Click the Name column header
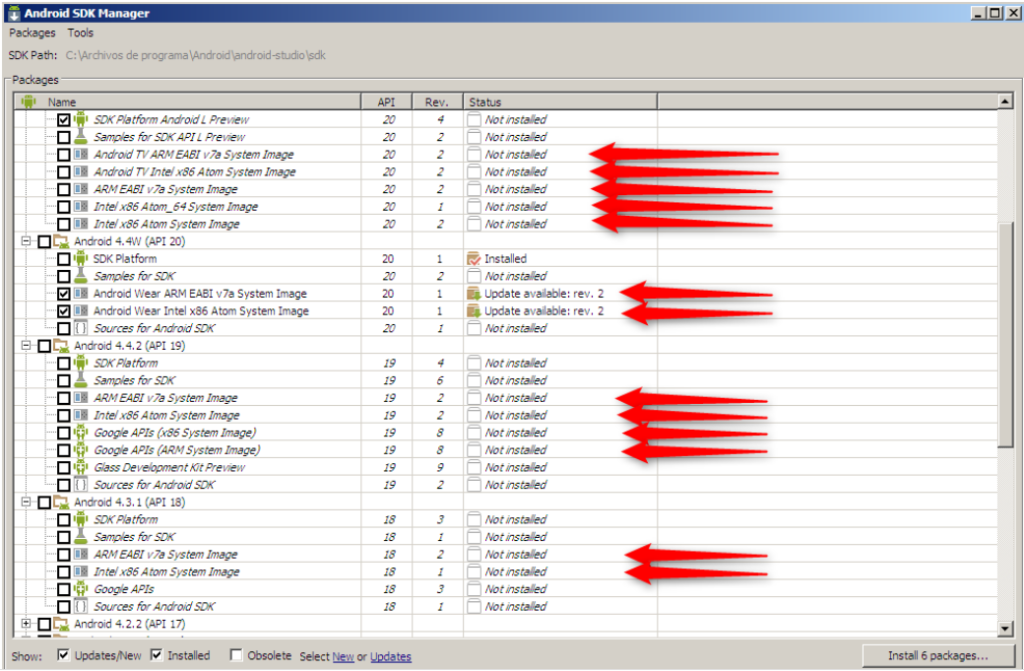This screenshot has height=671, width=1024. (188, 101)
